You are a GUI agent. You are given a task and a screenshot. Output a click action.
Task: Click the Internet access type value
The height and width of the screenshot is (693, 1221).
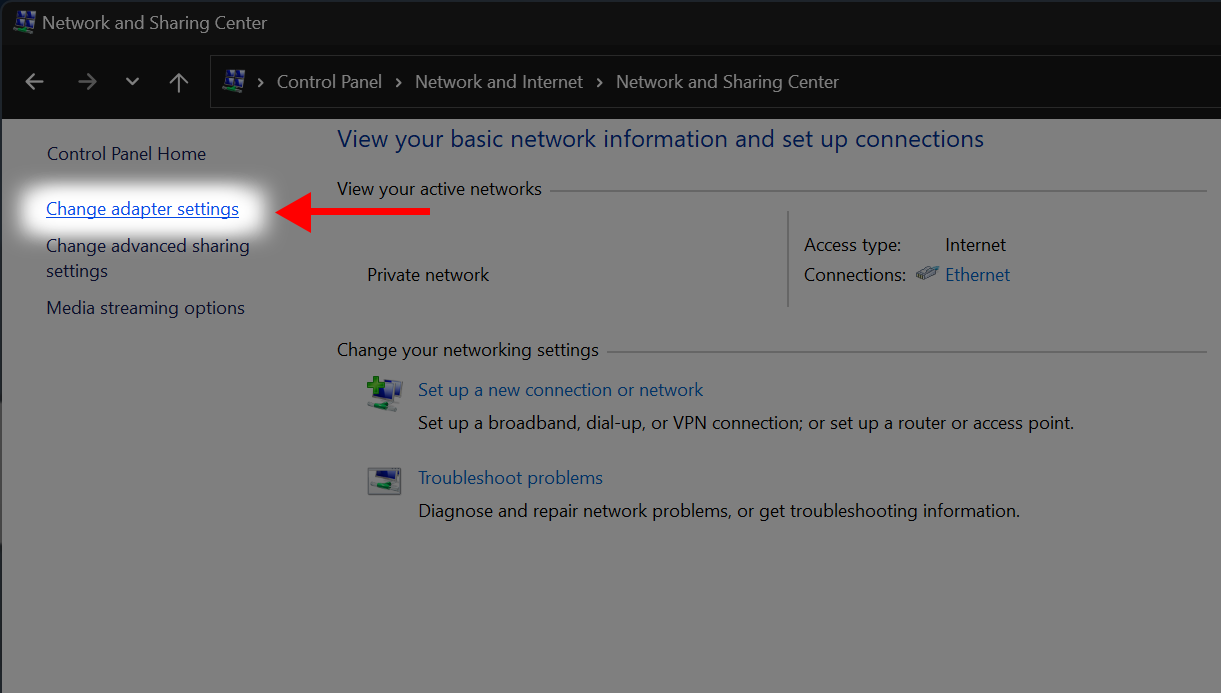pos(975,245)
